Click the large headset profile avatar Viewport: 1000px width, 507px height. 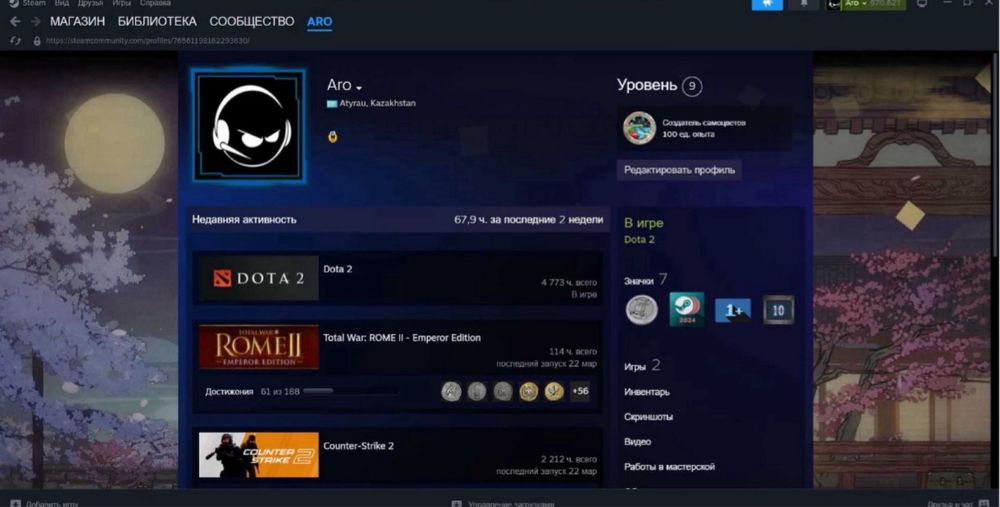pos(249,126)
